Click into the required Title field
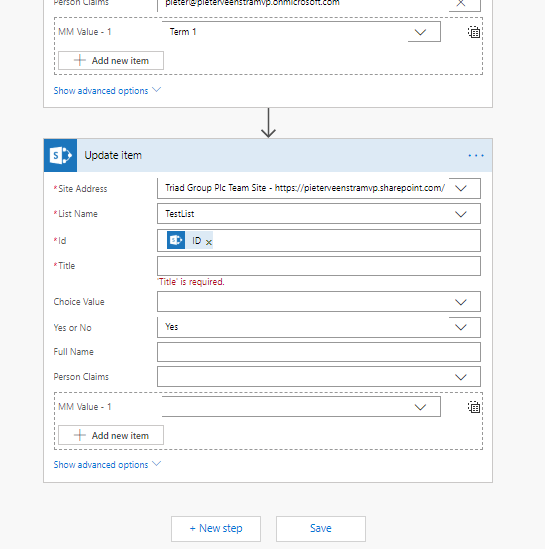 (x=319, y=266)
